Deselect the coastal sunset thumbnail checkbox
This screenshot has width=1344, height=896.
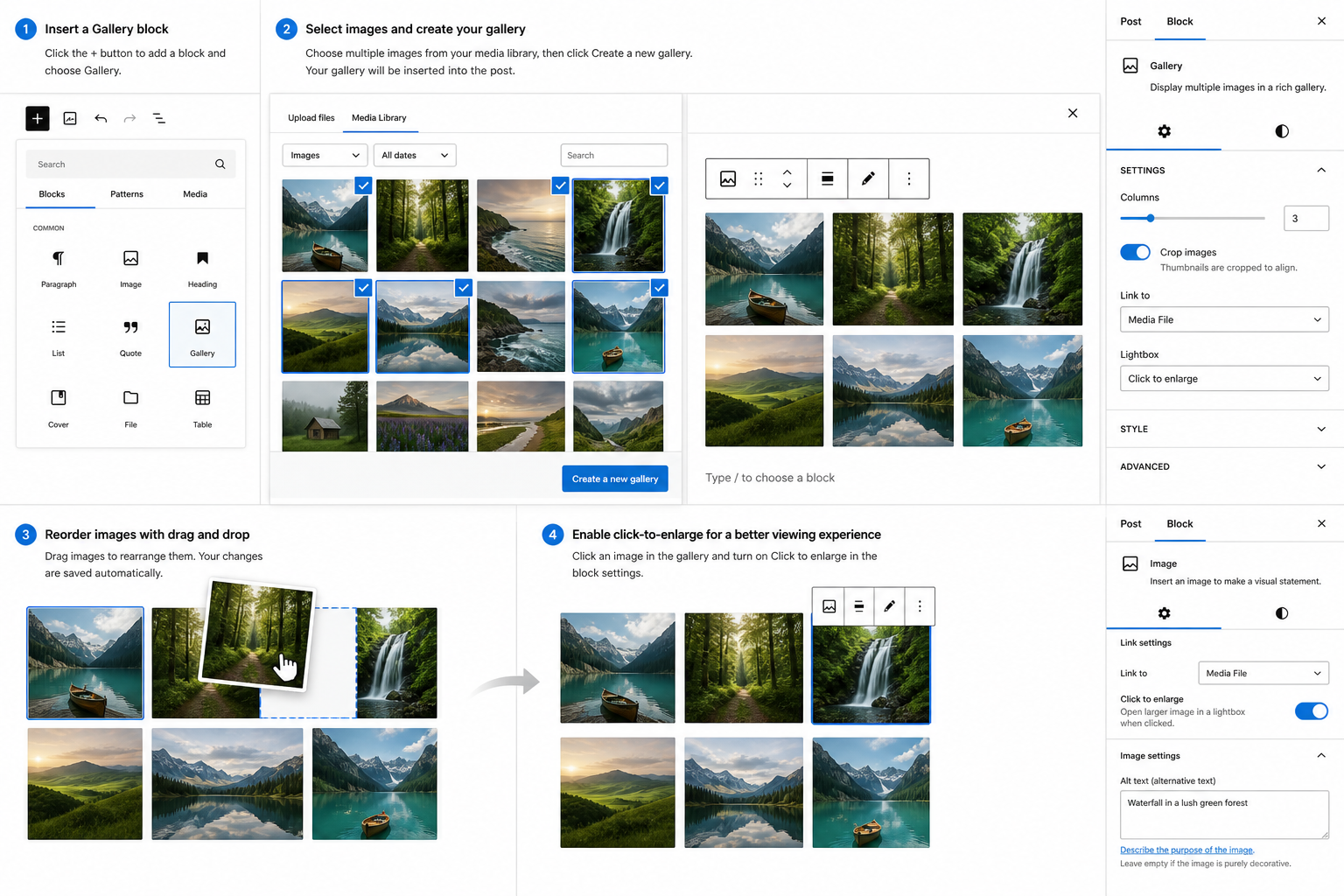pyautogui.click(x=561, y=185)
